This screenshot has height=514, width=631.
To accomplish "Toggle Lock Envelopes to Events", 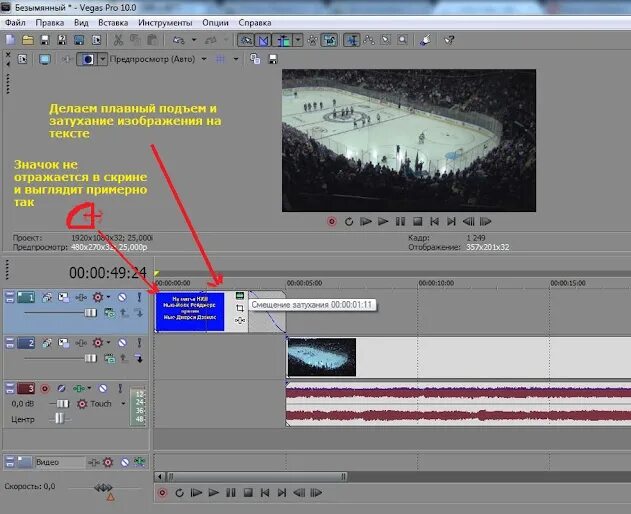I will 312,40.
